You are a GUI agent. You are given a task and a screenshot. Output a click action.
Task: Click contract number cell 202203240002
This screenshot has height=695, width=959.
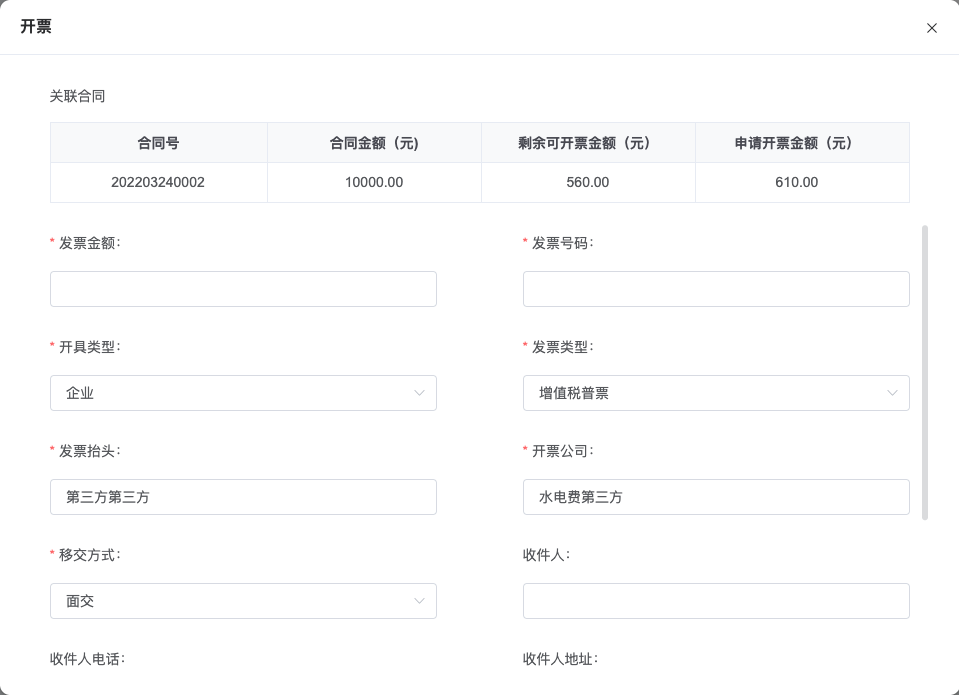[158, 182]
